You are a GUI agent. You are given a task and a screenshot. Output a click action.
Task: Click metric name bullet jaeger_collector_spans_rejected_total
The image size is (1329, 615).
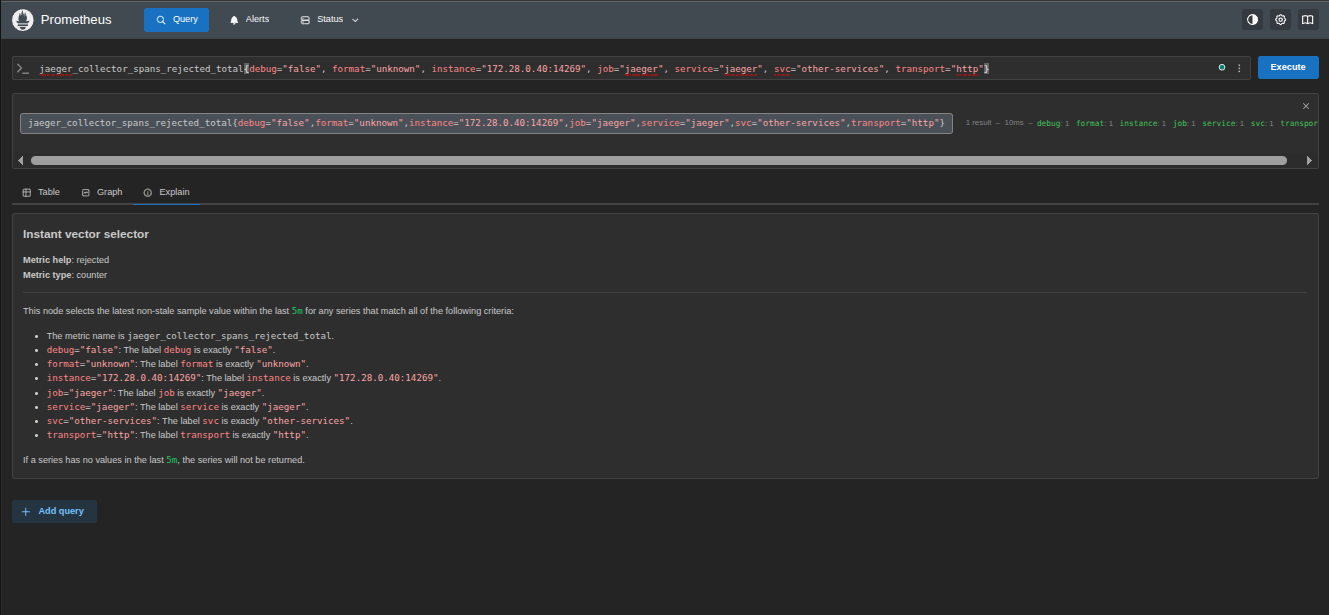190,336
